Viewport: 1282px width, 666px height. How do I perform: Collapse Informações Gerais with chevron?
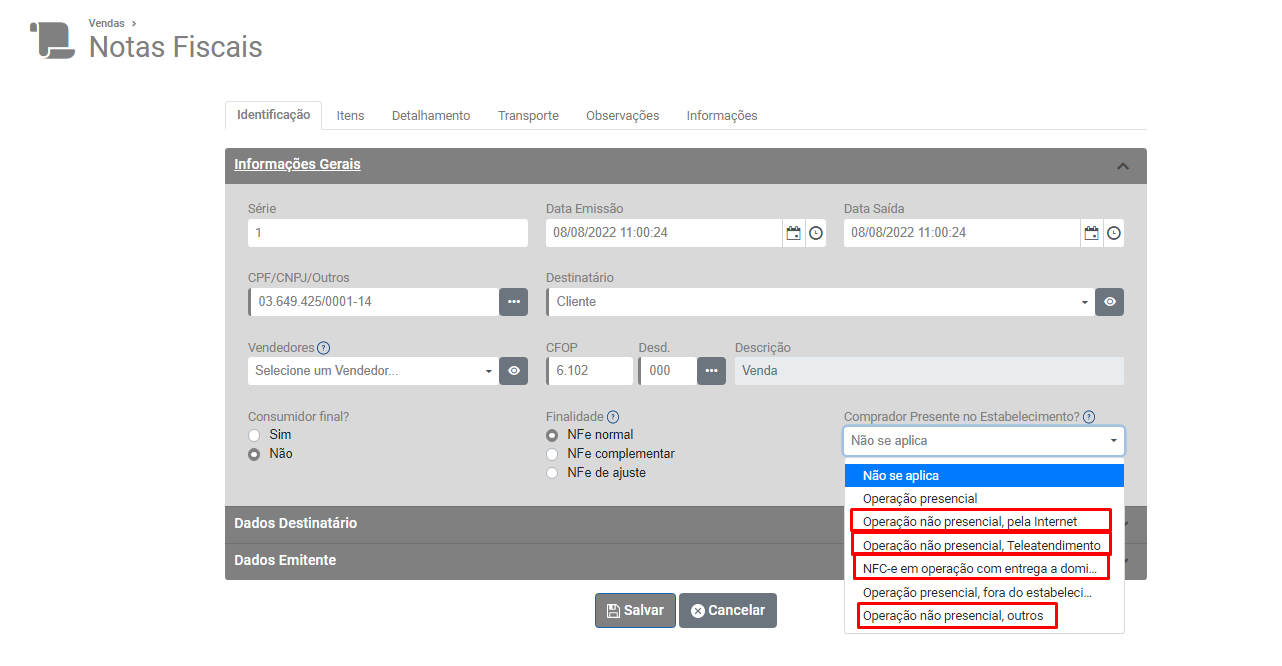(1122, 166)
